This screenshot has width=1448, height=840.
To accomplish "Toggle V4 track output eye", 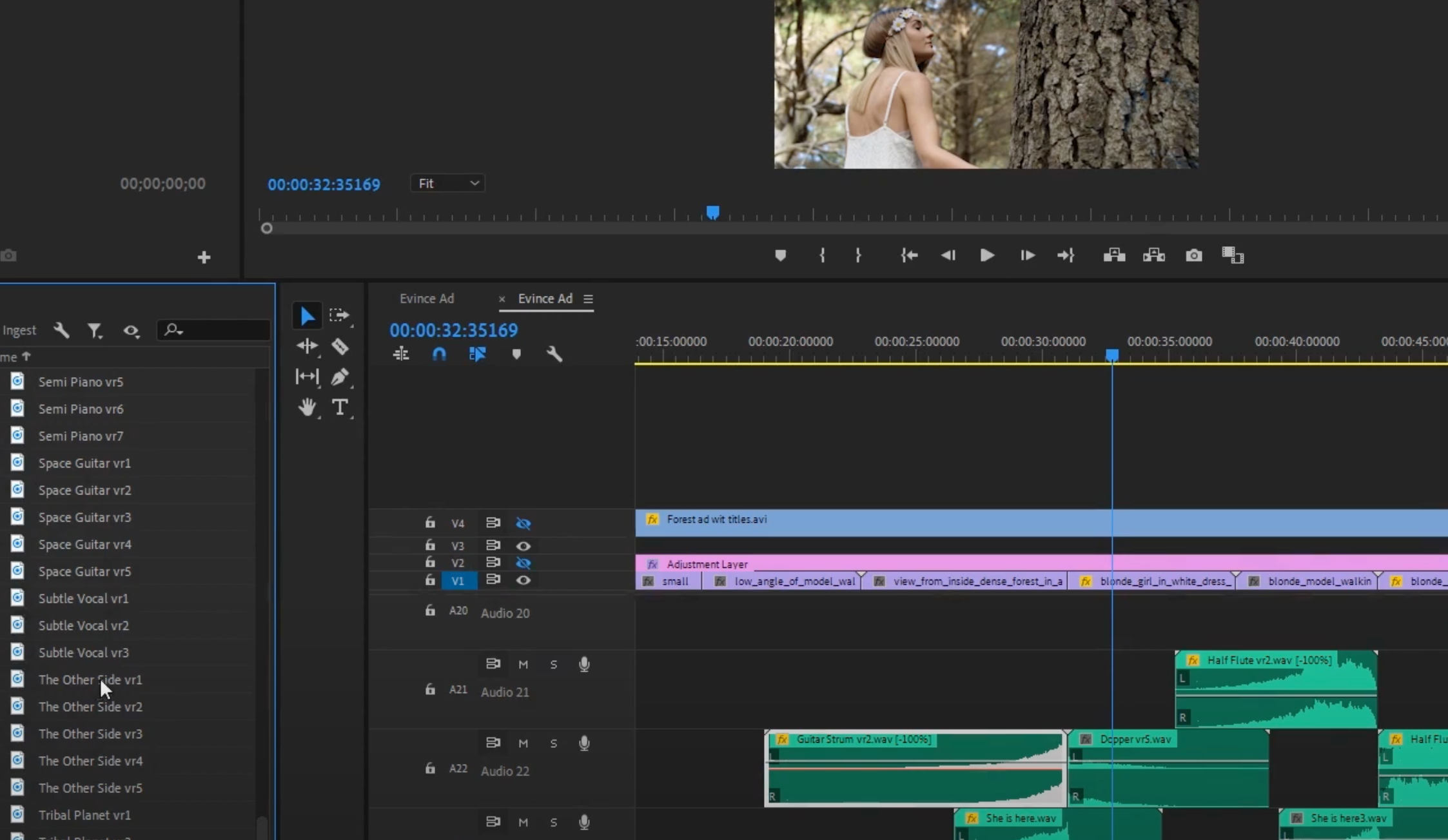I will [x=523, y=523].
